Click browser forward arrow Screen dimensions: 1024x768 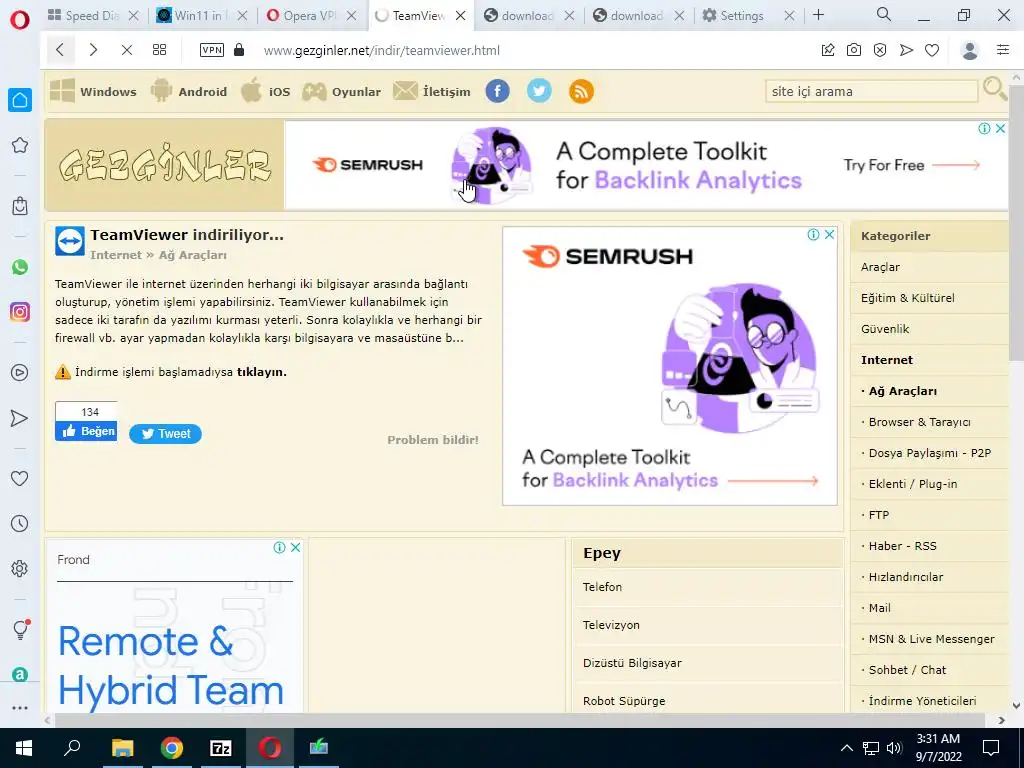93,50
